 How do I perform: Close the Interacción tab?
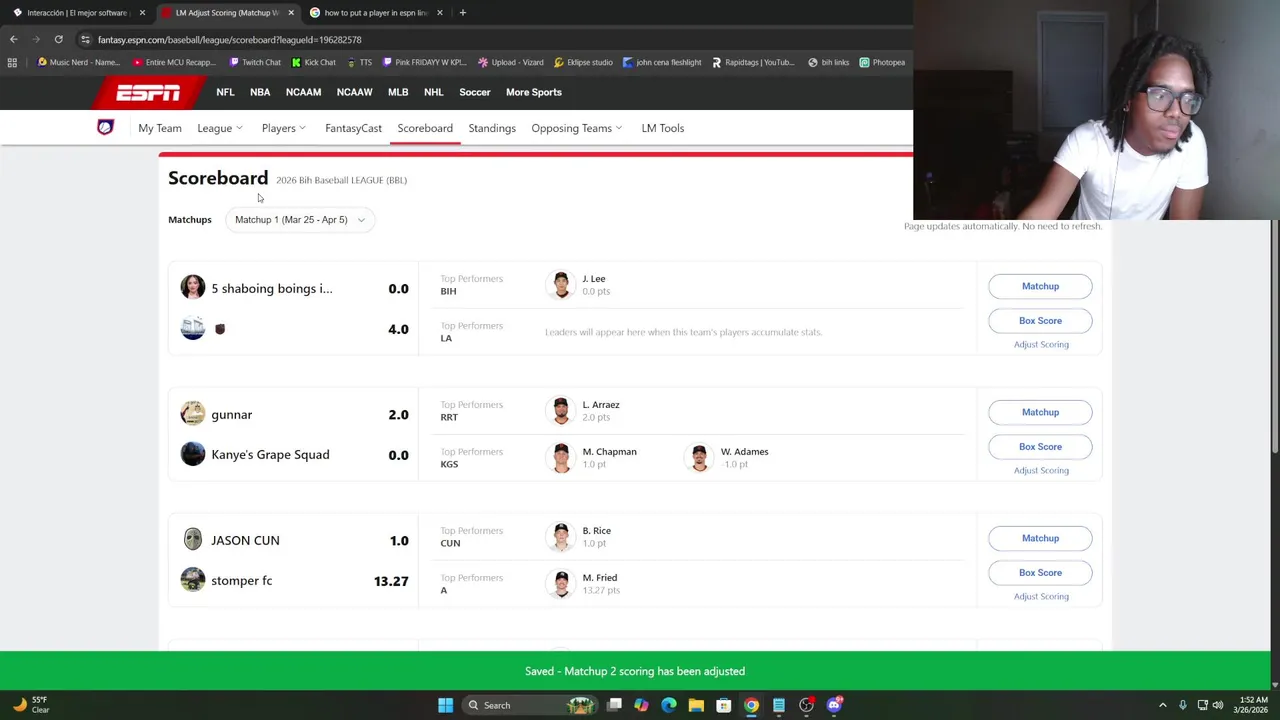click(142, 13)
